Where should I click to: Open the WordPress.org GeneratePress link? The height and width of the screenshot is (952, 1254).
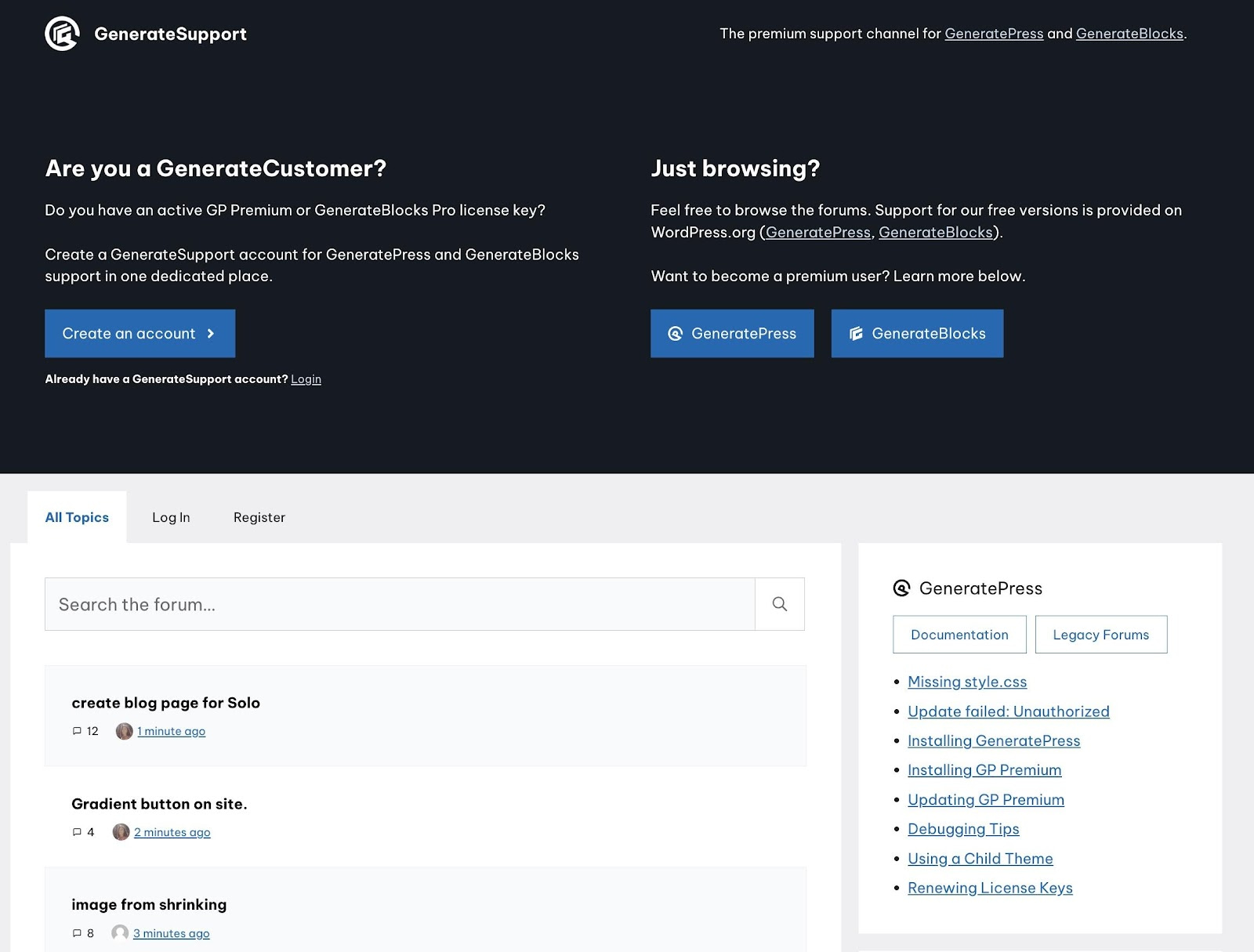point(818,233)
